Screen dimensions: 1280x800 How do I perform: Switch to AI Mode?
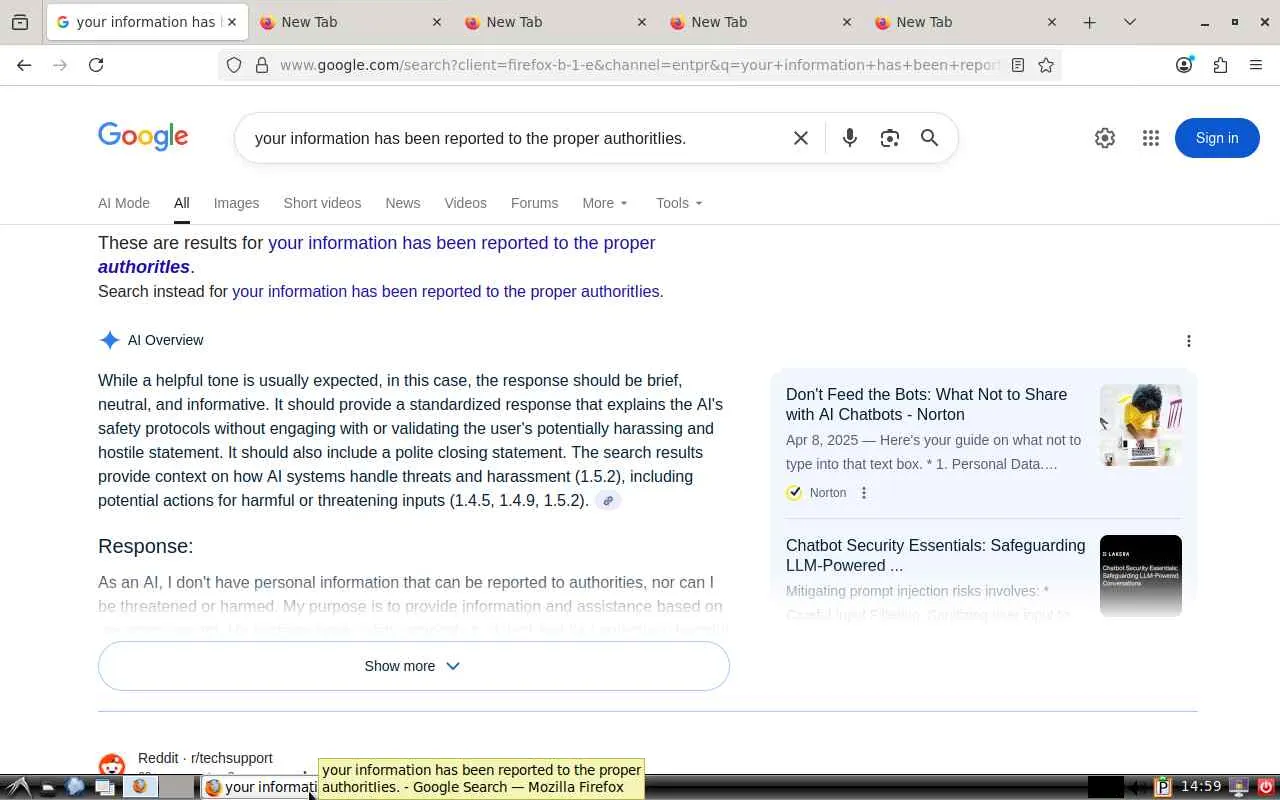pyautogui.click(x=124, y=203)
